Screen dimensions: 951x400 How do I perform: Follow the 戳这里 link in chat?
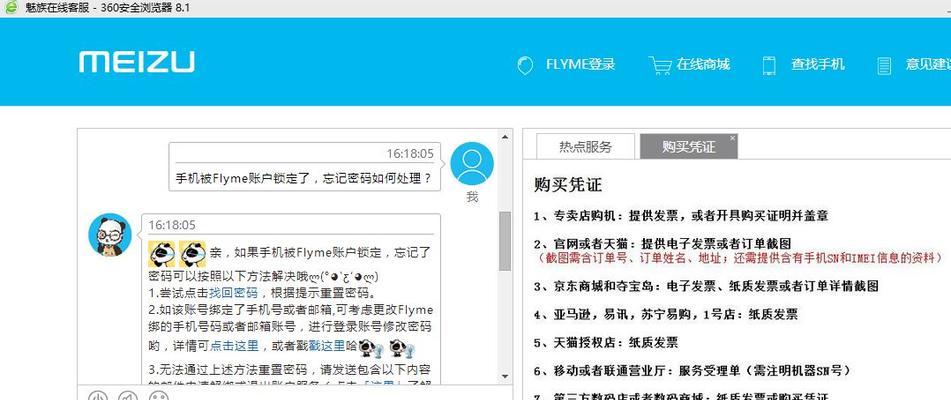327,345
